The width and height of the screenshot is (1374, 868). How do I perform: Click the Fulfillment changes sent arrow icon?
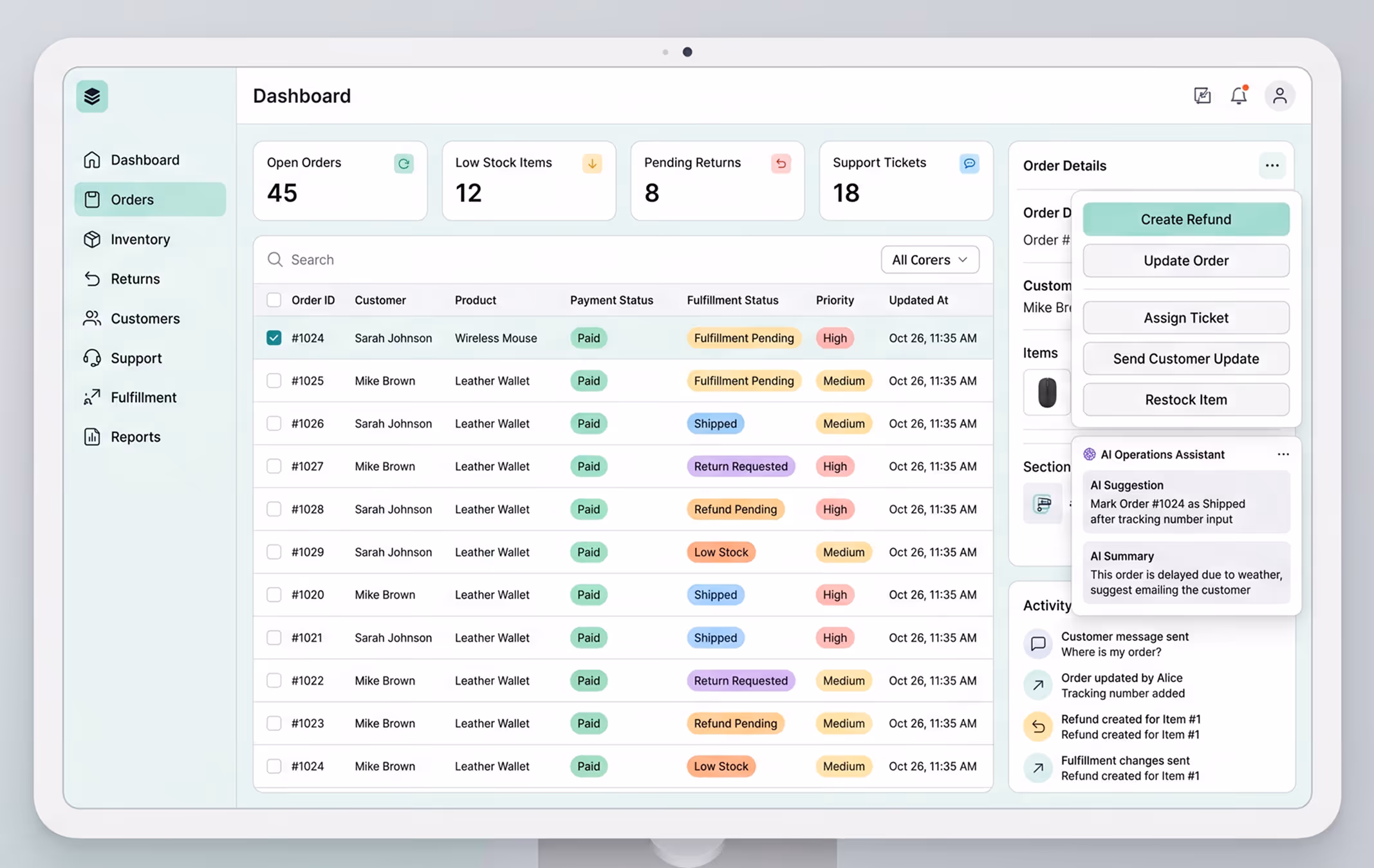[x=1038, y=768]
